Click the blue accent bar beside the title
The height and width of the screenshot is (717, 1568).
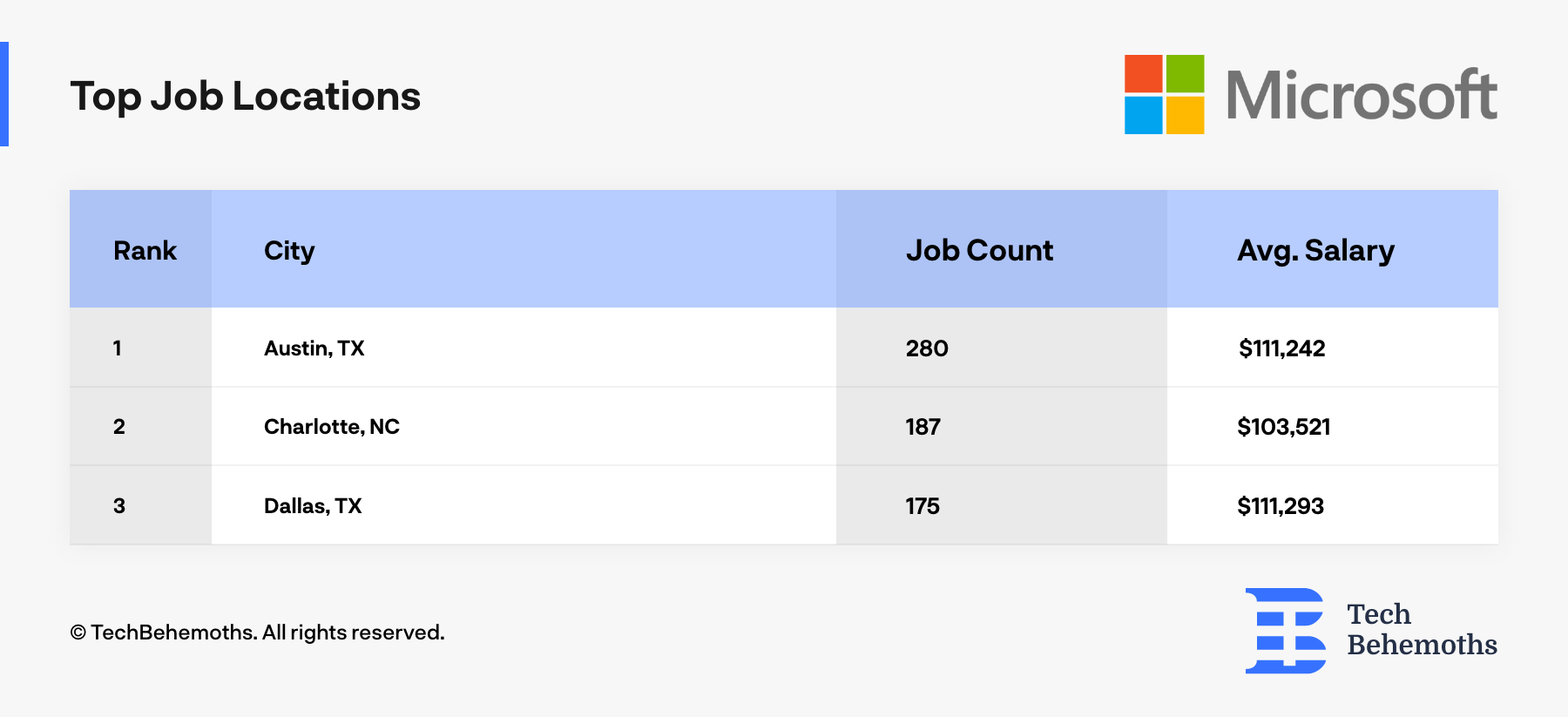(x=4, y=94)
